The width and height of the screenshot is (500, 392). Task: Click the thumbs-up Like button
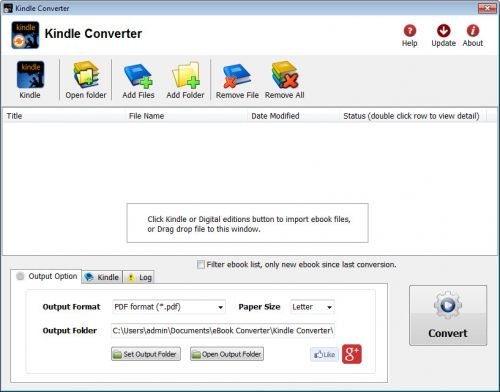tap(324, 354)
